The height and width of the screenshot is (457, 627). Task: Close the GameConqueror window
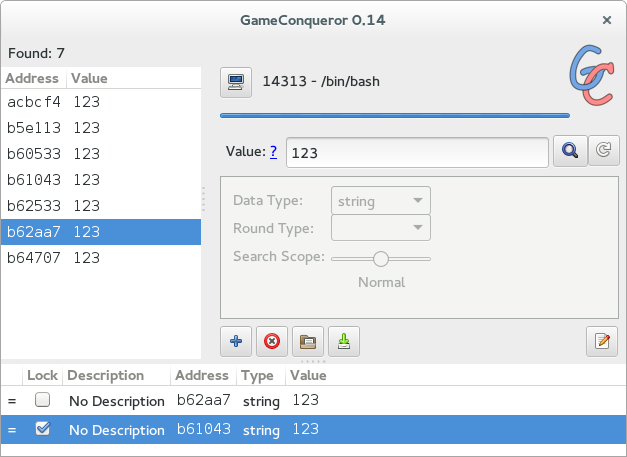pos(607,20)
